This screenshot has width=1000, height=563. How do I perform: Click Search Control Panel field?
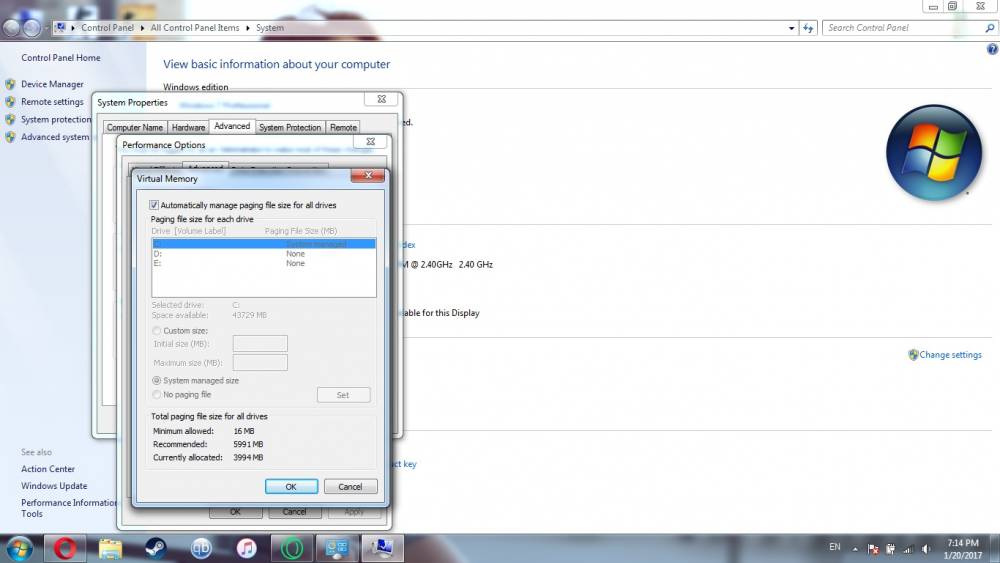pos(902,28)
